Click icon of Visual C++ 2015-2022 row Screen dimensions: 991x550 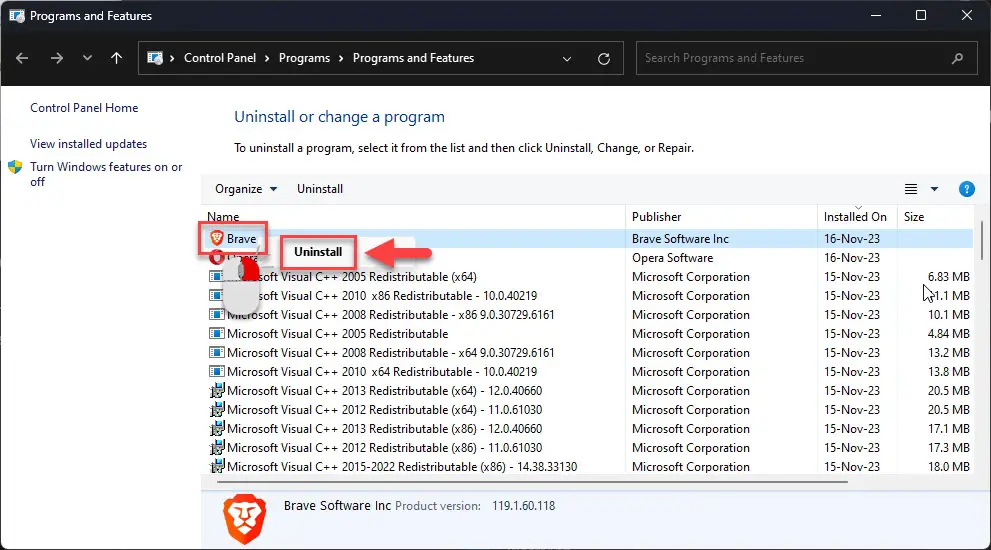point(217,467)
